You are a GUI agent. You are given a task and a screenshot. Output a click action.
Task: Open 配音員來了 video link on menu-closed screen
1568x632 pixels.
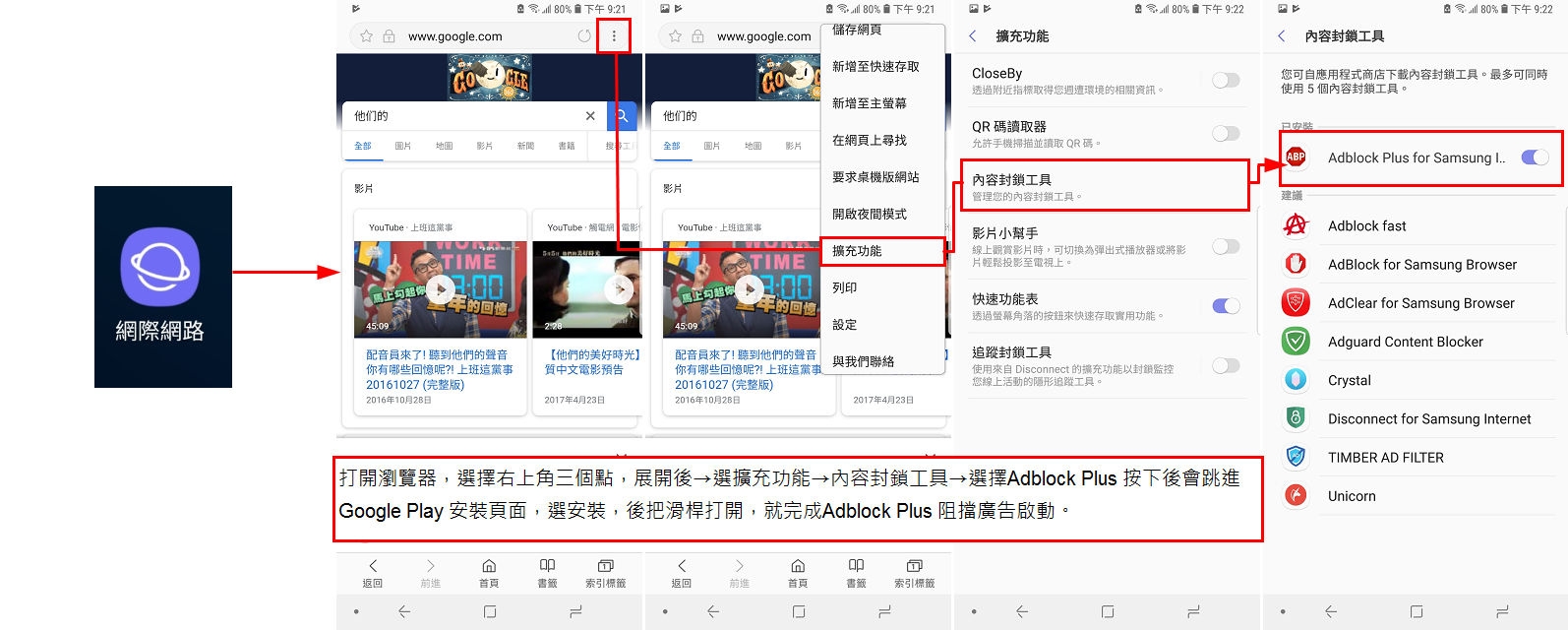[440, 369]
